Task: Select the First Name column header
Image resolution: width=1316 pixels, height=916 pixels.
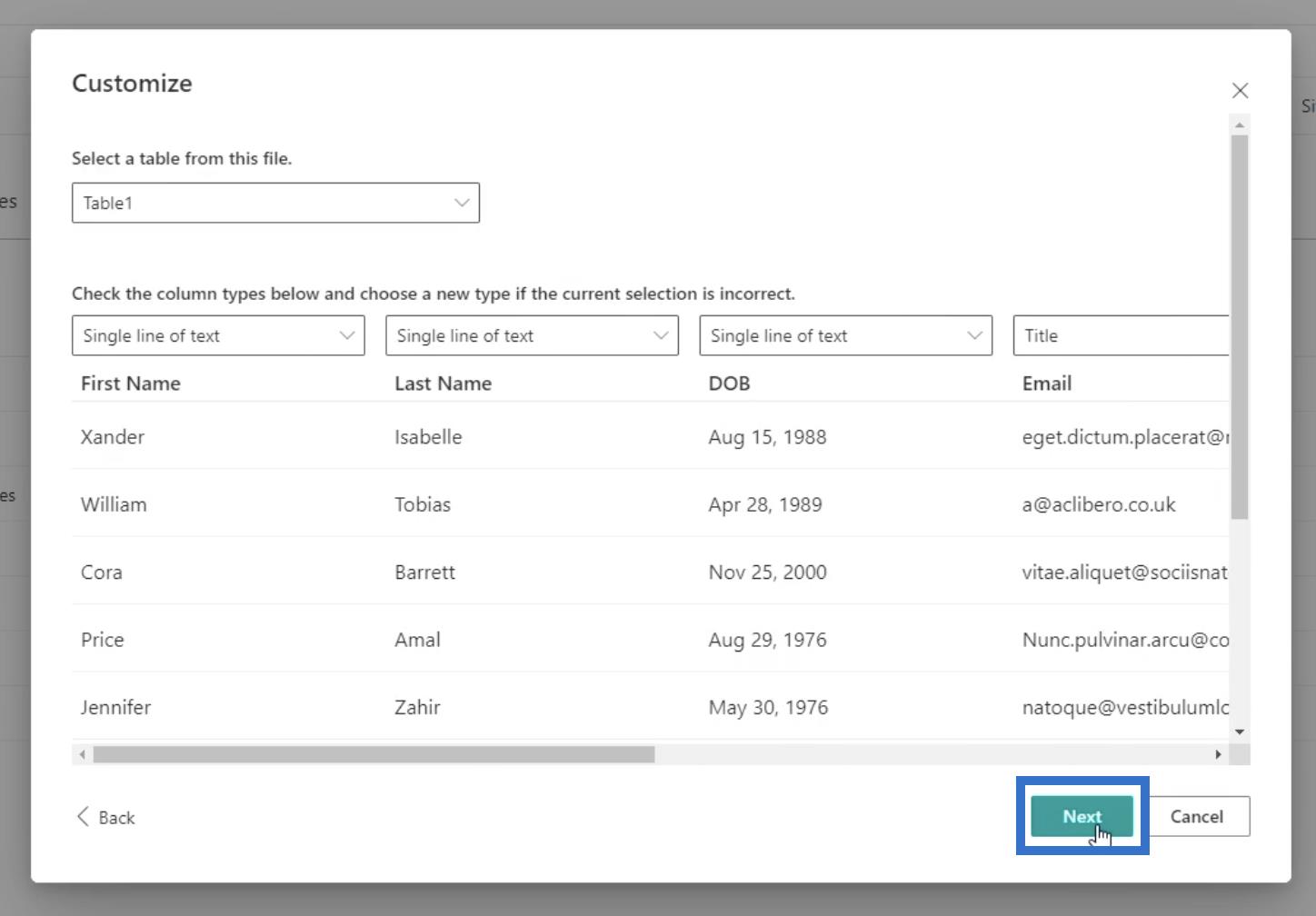Action: [x=131, y=383]
